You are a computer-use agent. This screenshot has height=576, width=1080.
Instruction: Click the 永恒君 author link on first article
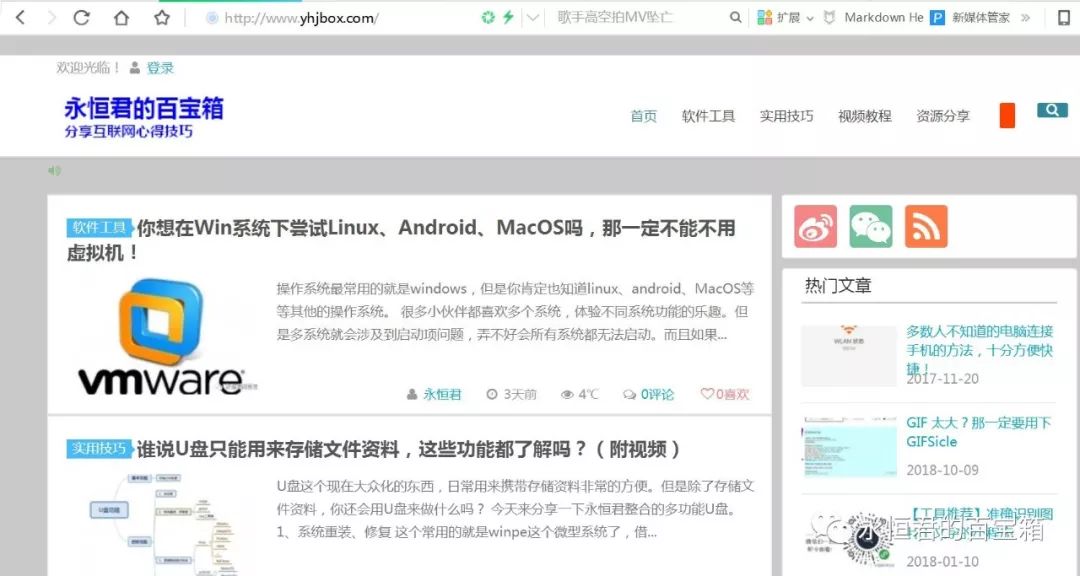442,394
